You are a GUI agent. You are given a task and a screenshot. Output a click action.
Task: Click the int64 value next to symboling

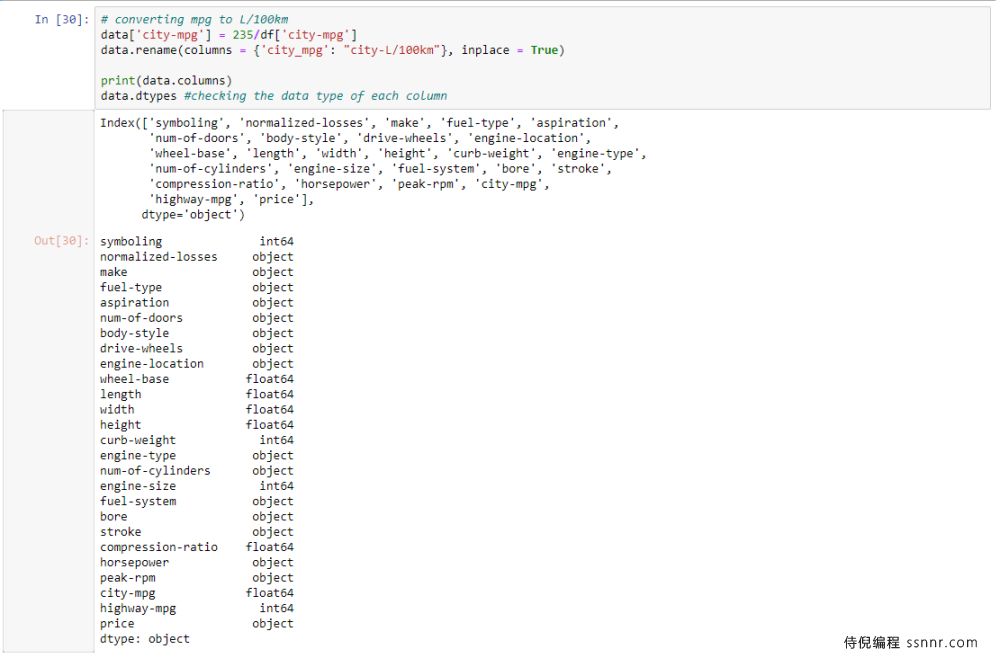click(x=276, y=242)
